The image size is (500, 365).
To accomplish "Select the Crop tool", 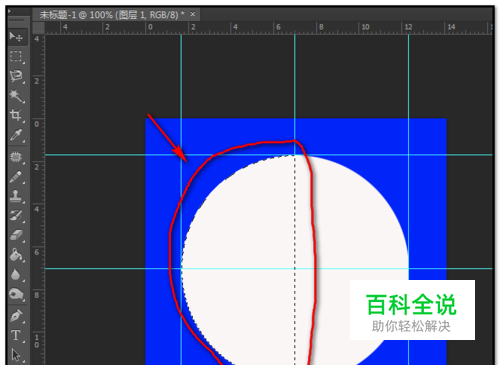I will click(16, 115).
